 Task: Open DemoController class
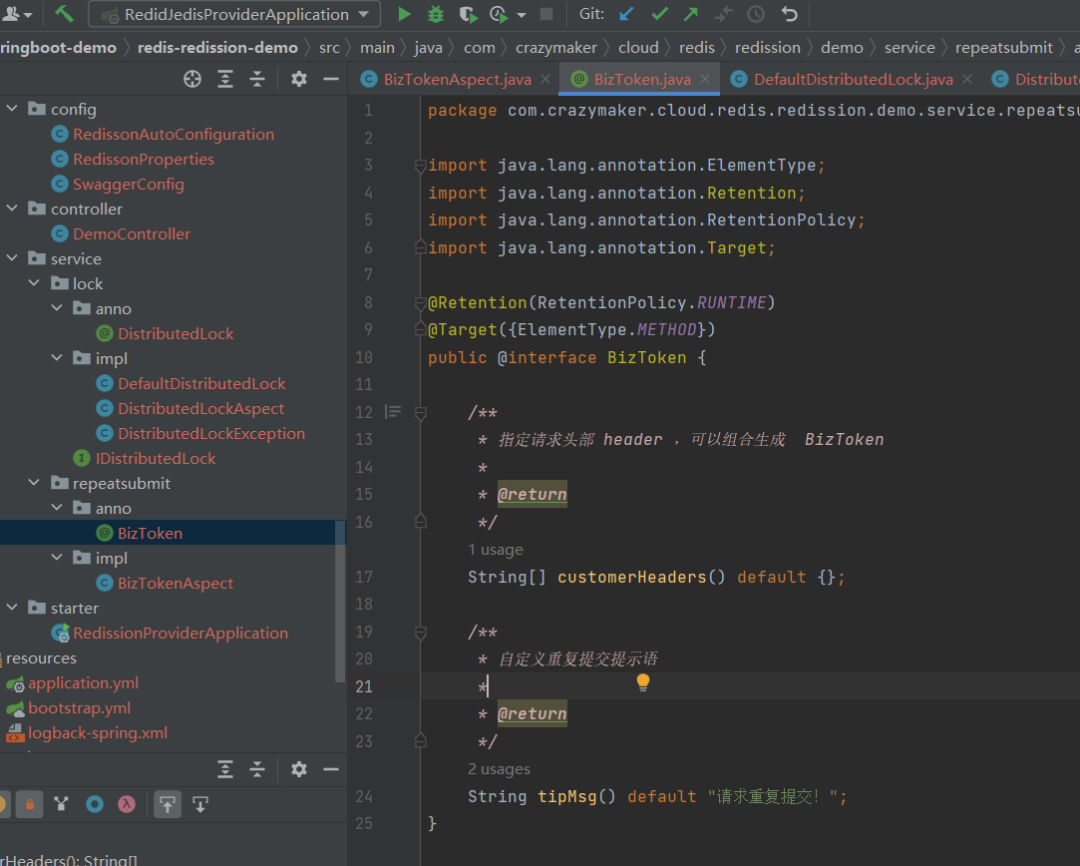point(131,234)
